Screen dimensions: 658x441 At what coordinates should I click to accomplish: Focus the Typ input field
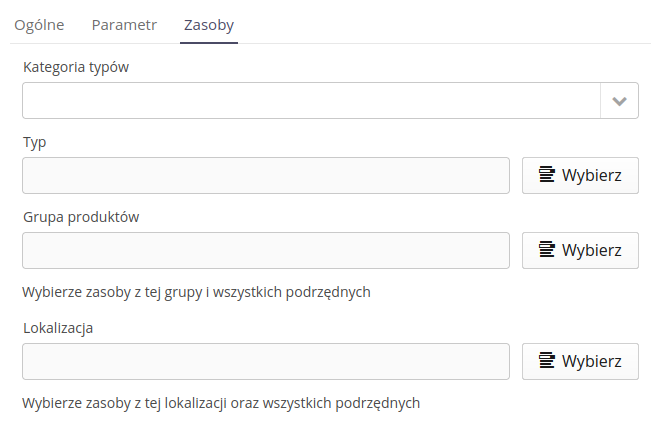[266, 175]
